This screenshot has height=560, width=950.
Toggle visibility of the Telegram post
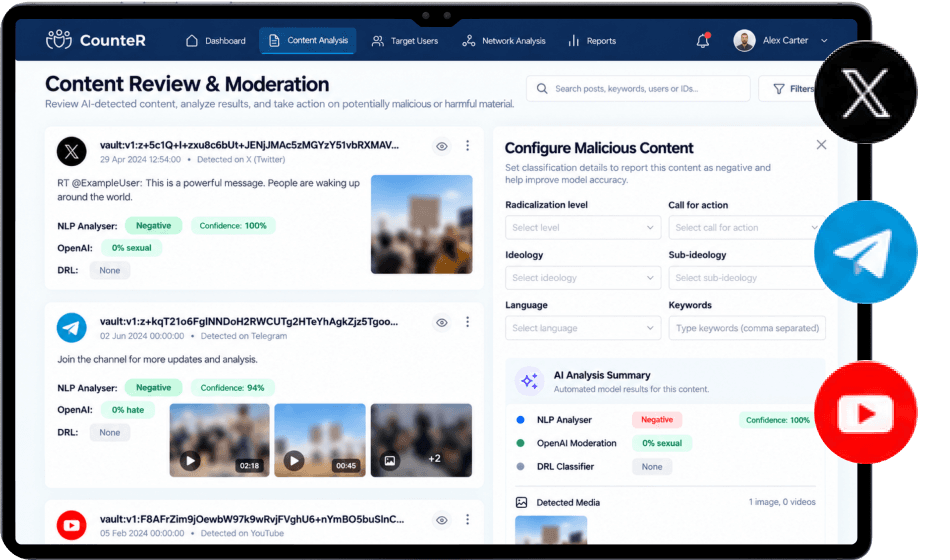pyautogui.click(x=442, y=322)
